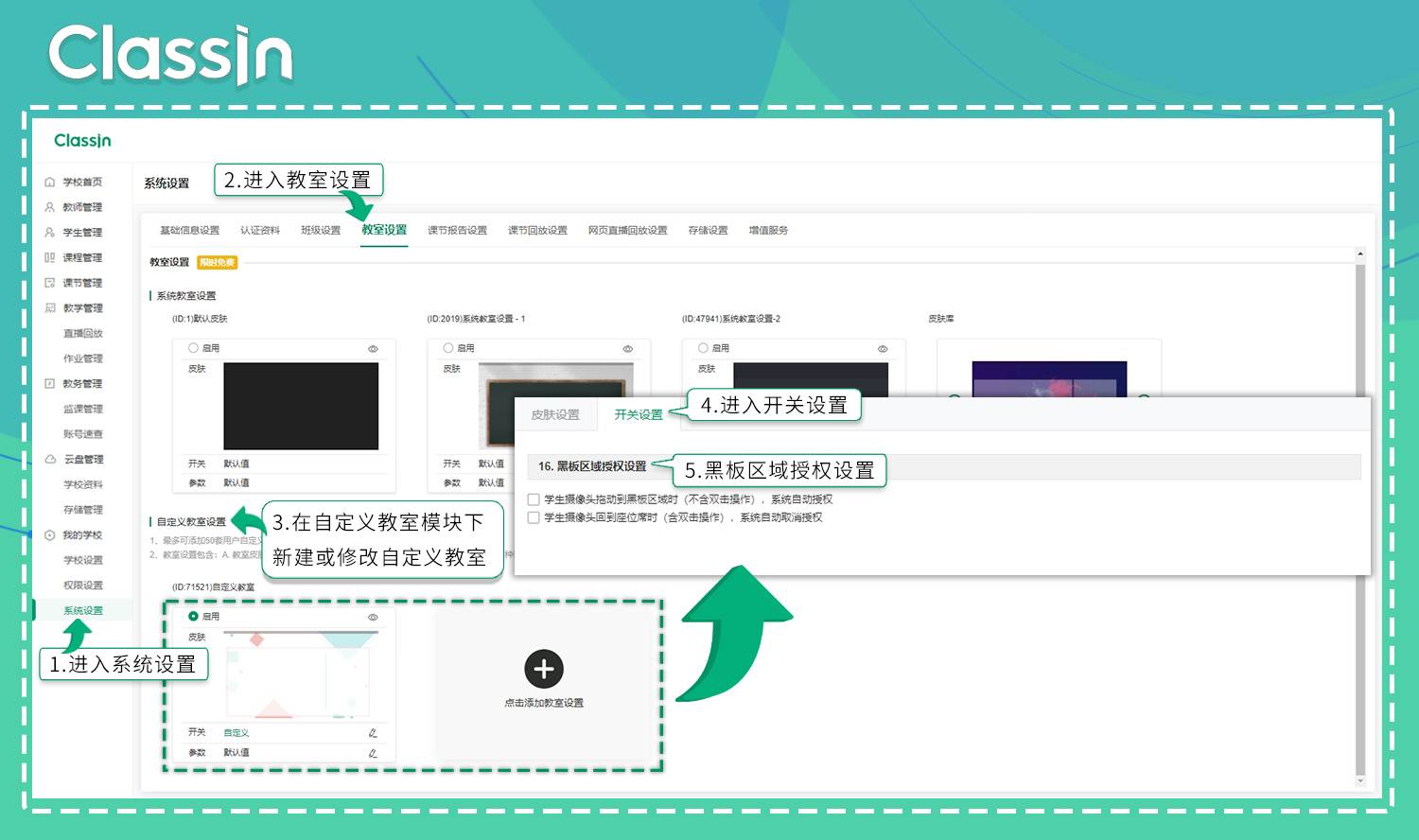This screenshot has height=840, width=1419.
Task: Select 启用 radio for (ID:71521)自定义教室
Action: pyautogui.click(x=193, y=616)
